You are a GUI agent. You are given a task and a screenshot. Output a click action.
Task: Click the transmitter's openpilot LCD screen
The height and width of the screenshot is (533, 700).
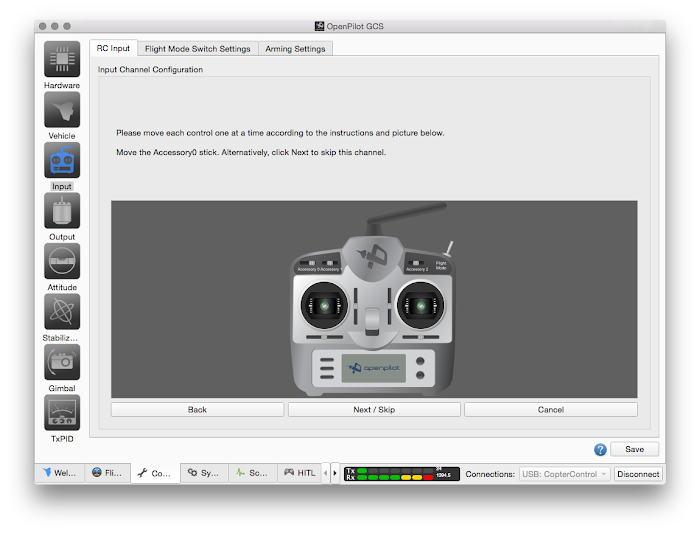(x=374, y=368)
